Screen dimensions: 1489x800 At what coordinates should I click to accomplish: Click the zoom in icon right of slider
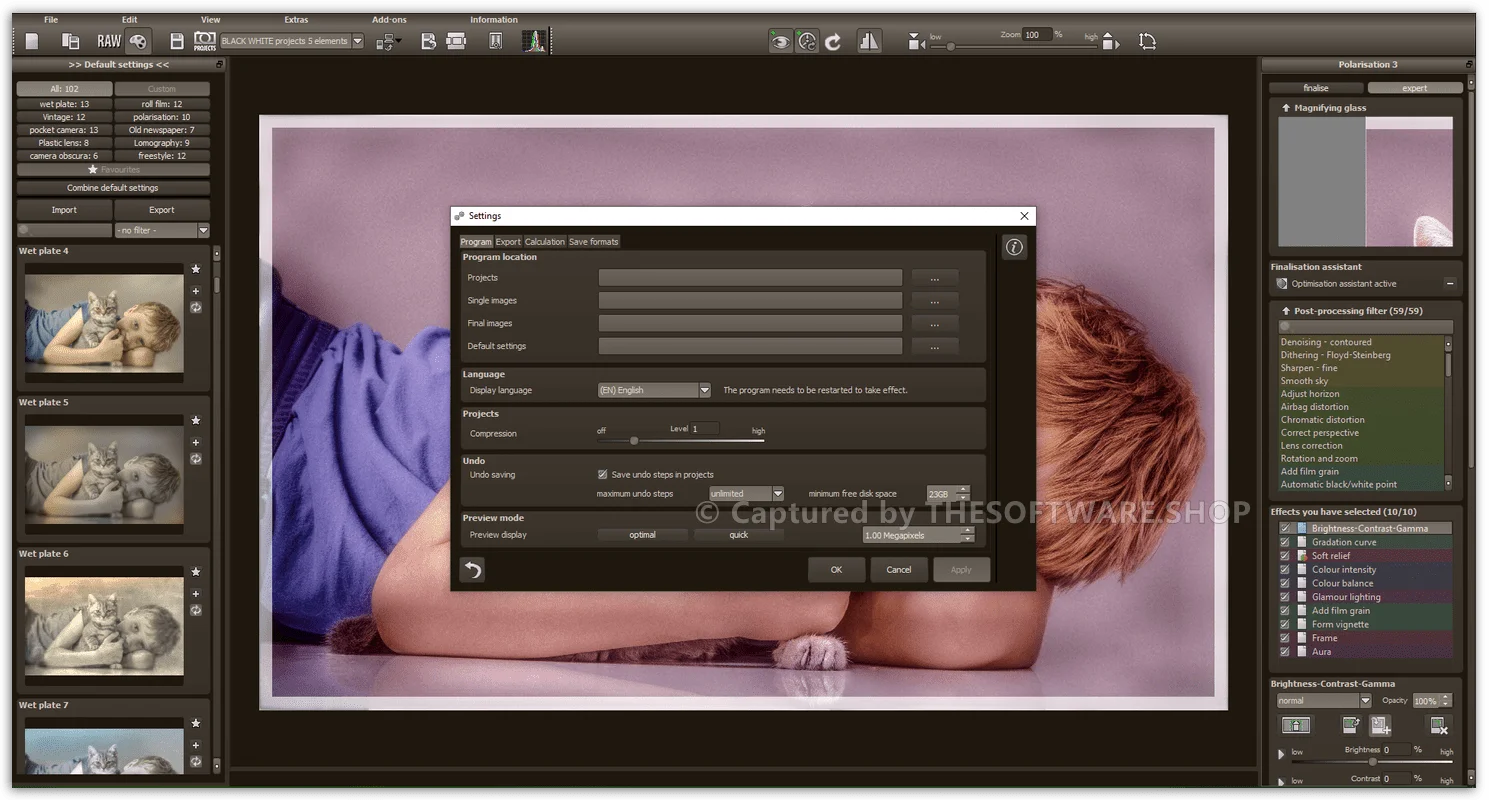point(1109,41)
